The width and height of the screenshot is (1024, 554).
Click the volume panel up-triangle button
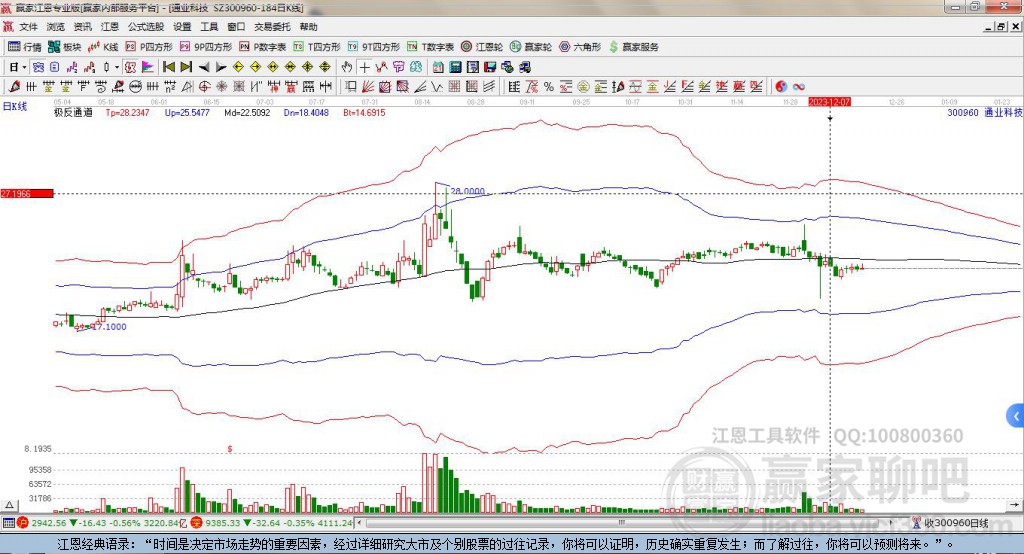[x=9, y=504]
